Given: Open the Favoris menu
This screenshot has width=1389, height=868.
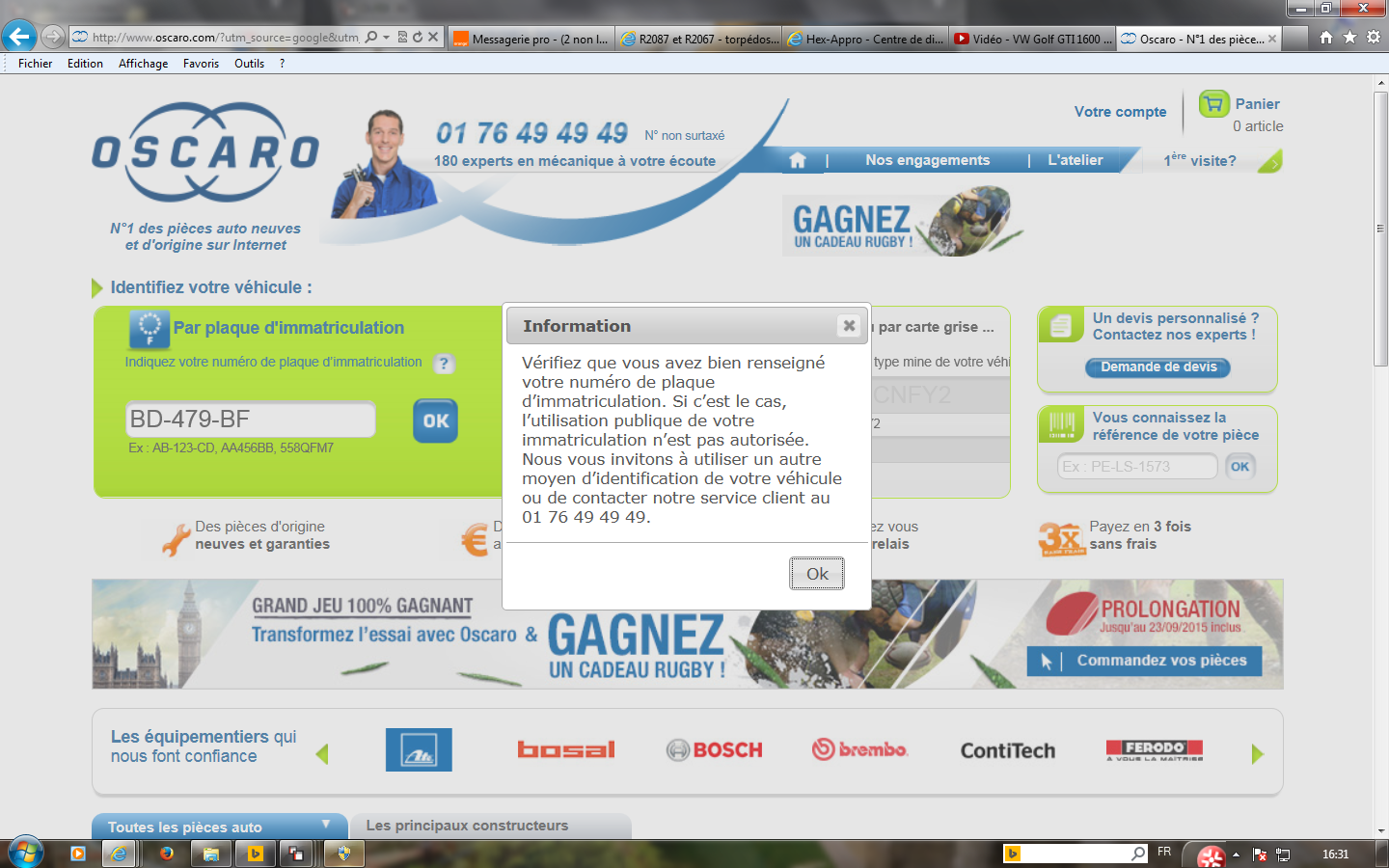Looking at the screenshot, I should [201, 64].
